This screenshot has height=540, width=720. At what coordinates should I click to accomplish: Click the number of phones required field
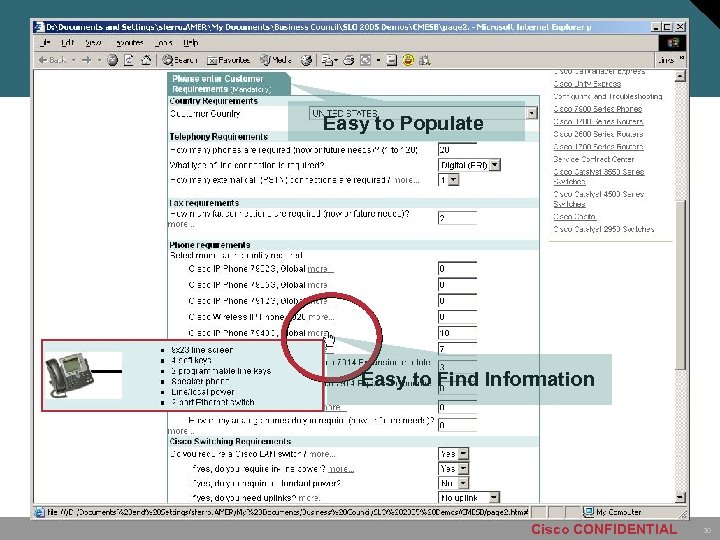457,150
